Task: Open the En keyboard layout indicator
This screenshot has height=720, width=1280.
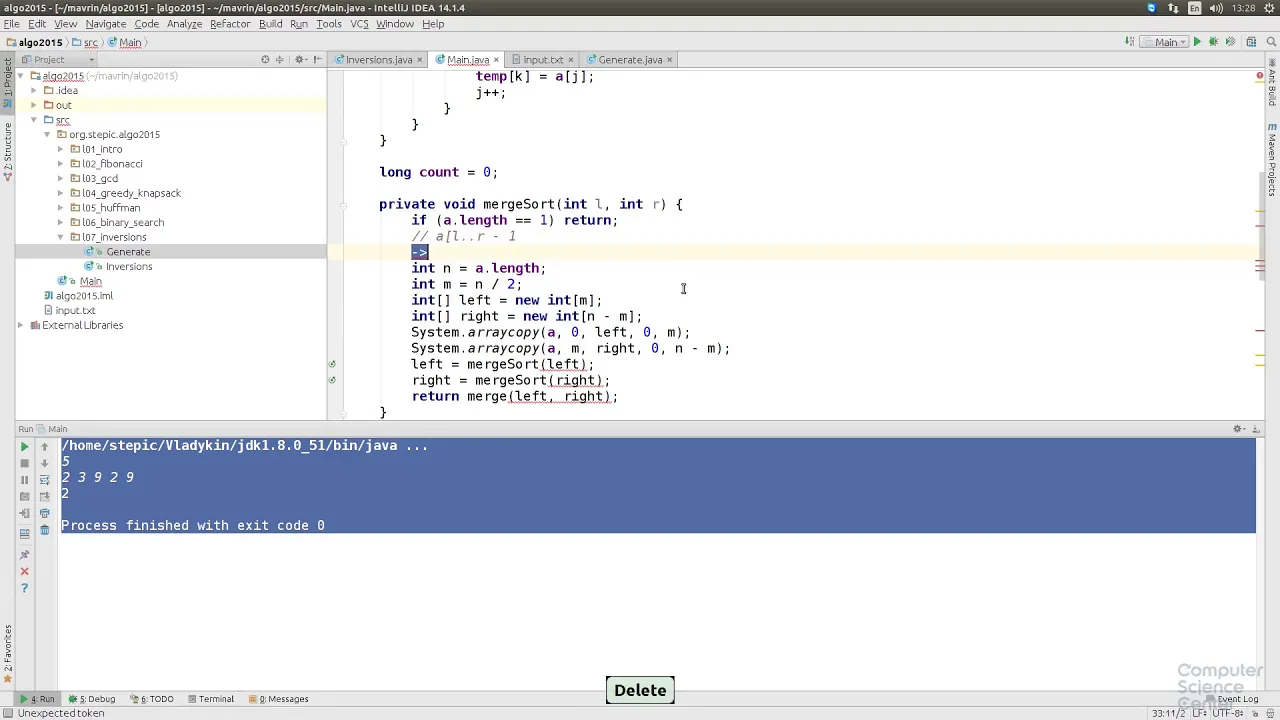Action: tap(1193, 8)
